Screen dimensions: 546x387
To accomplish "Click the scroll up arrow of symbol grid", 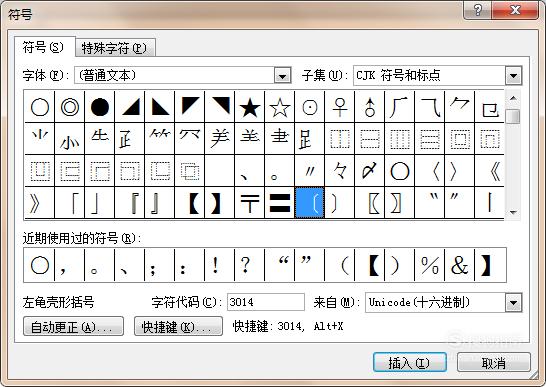I will click(x=513, y=99).
